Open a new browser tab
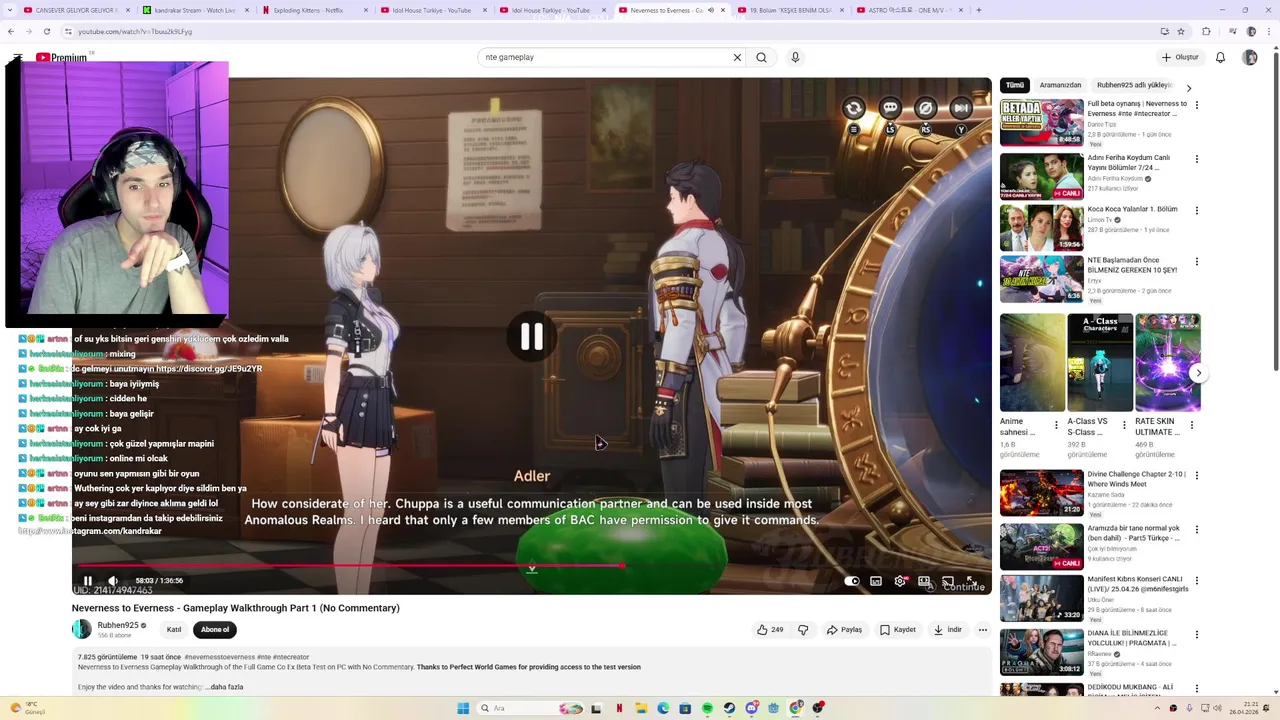Viewport: 1280px width, 720px height. pos(978,10)
